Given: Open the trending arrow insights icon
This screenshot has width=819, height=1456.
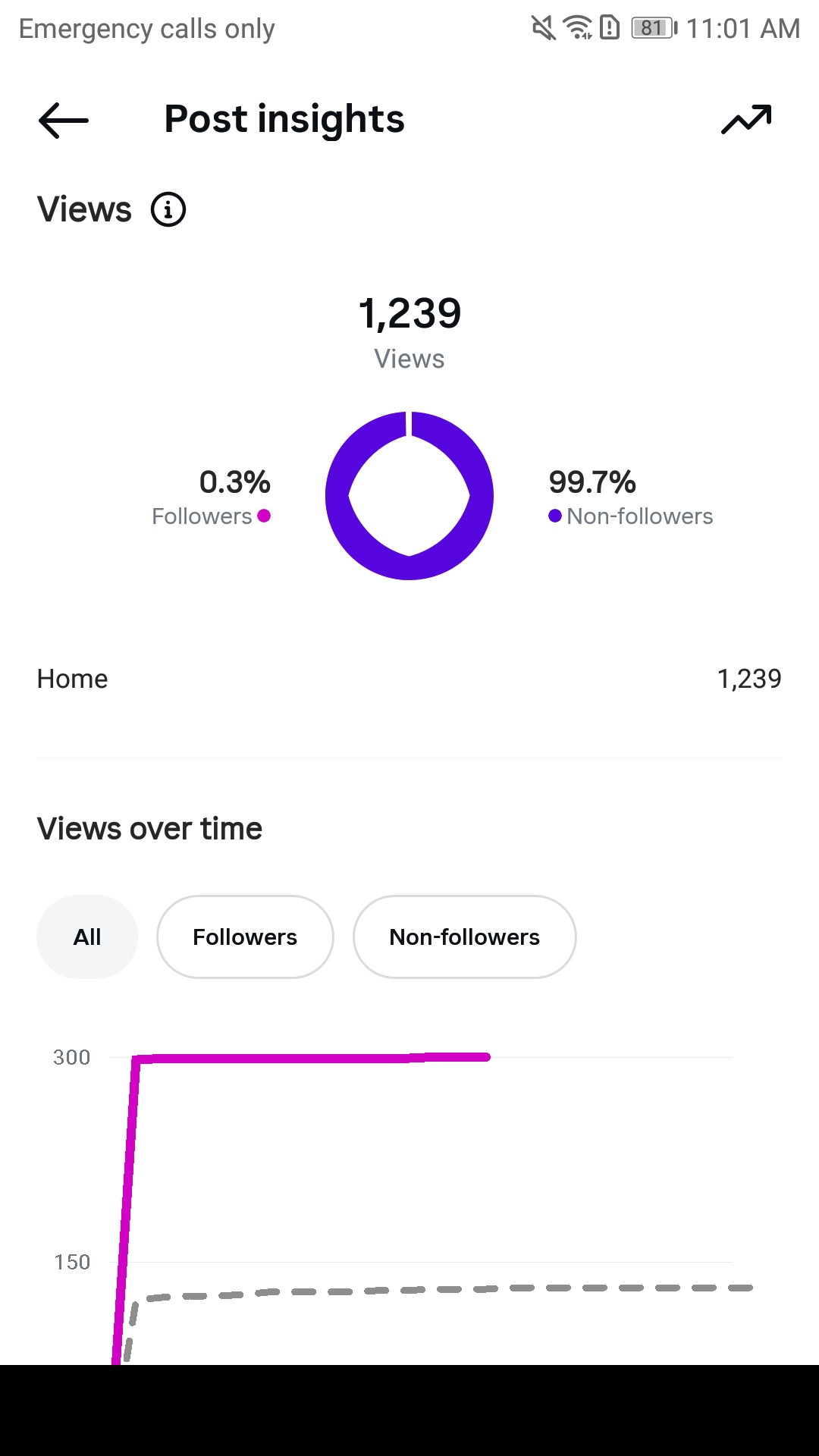Looking at the screenshot, I should click(746, 120).
